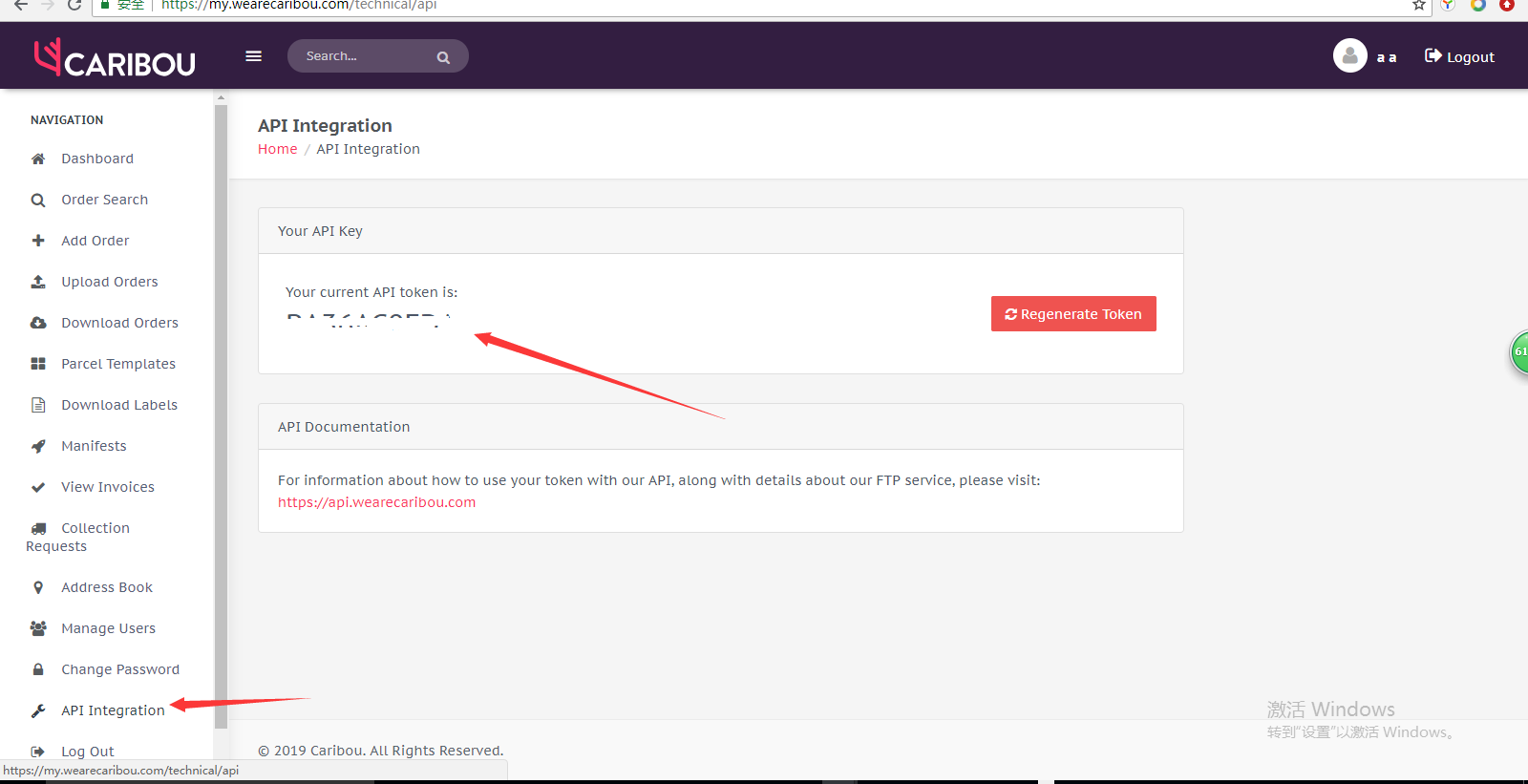
Task: Click the sidebar scrollbar up arrow
Action: click(x=221, y=97)
